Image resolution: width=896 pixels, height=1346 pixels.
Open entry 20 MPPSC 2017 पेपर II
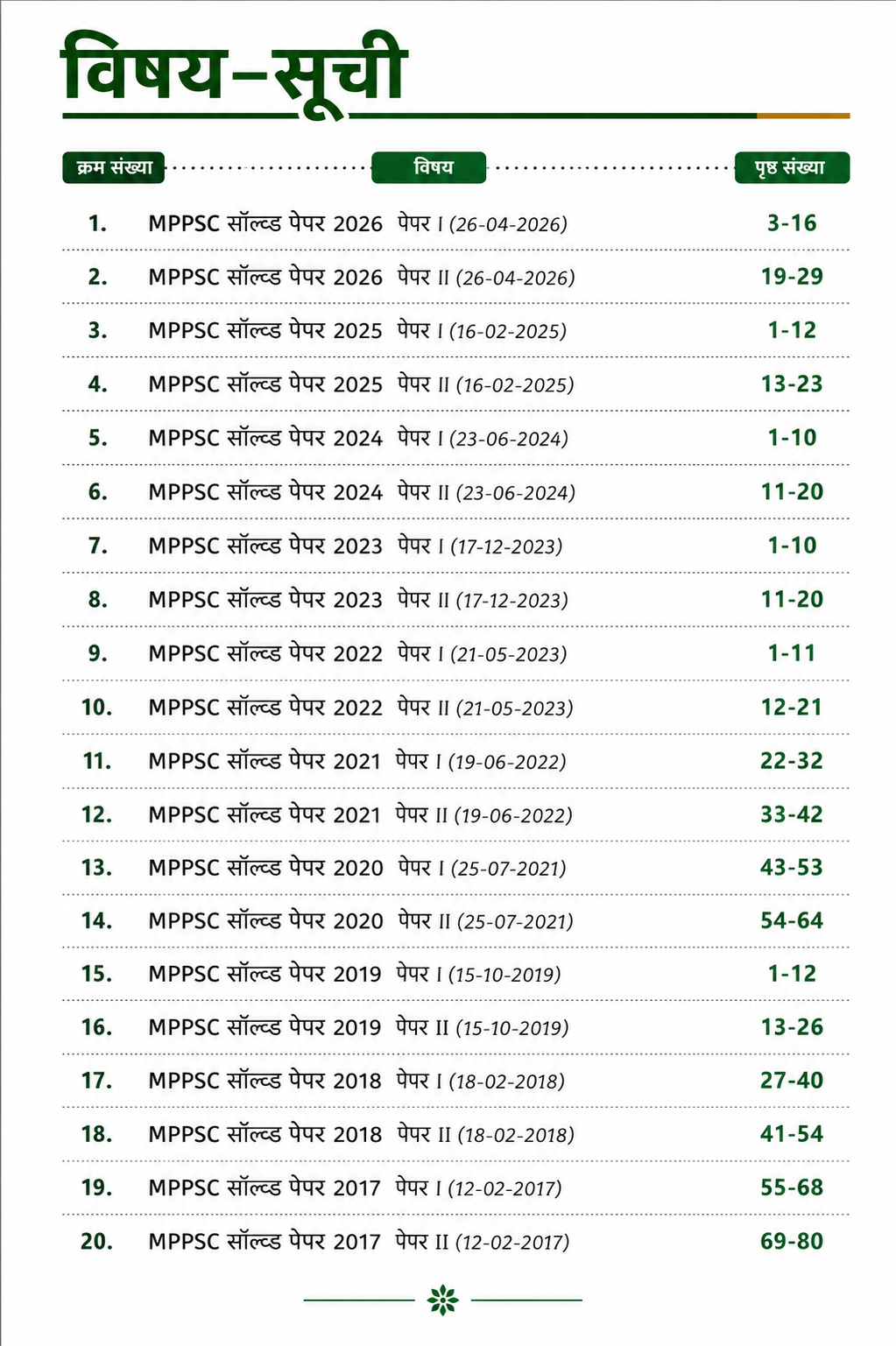pyautogui.click(x=455, y=1241)
